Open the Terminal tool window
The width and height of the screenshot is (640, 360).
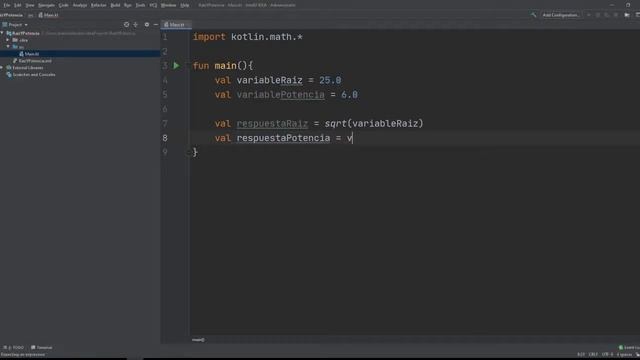pyautogui.click(x=42, y=348)
